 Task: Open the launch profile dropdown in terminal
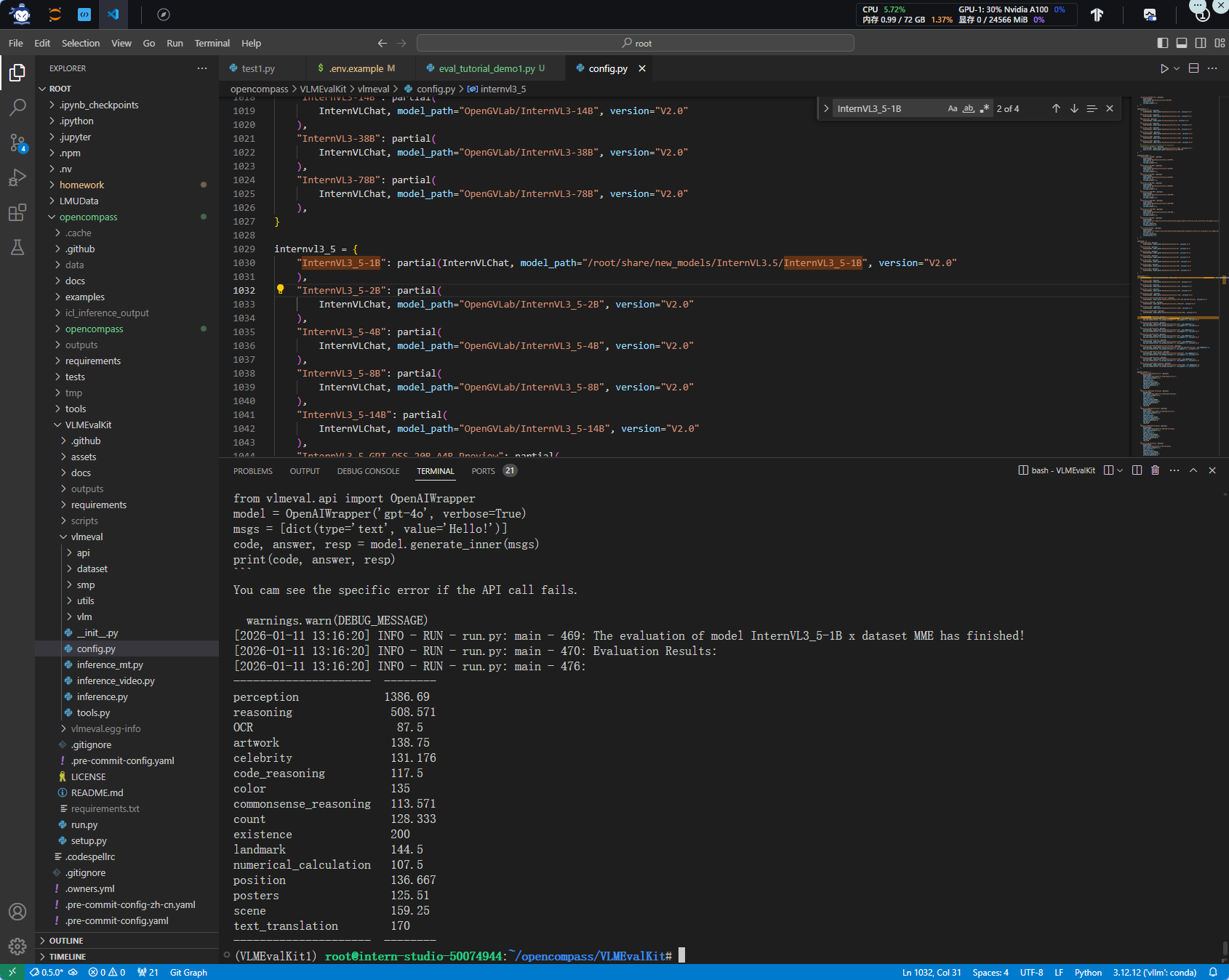pyautogui.click(x=1120, y=470)
